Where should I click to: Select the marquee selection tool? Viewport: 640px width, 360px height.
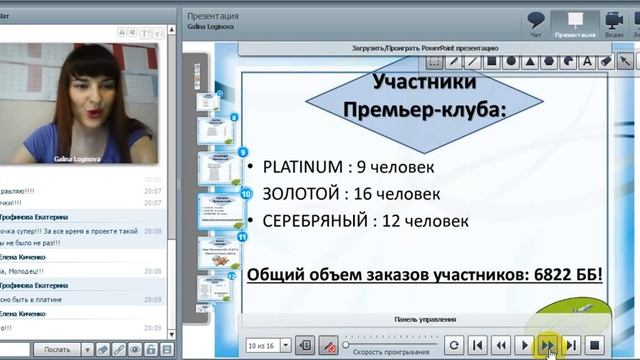434,62
